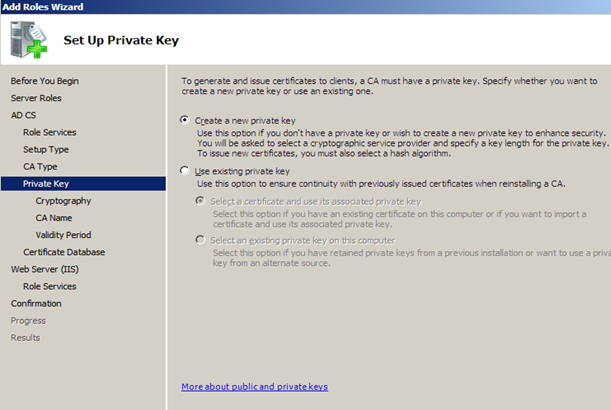Open the 'Cryptography' sub-step

tap(63, 201)
